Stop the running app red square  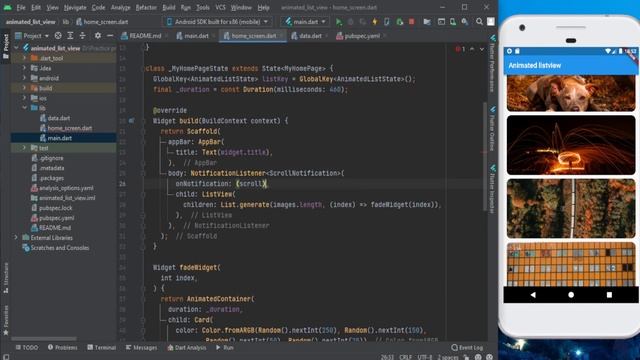tap(411, 22)
